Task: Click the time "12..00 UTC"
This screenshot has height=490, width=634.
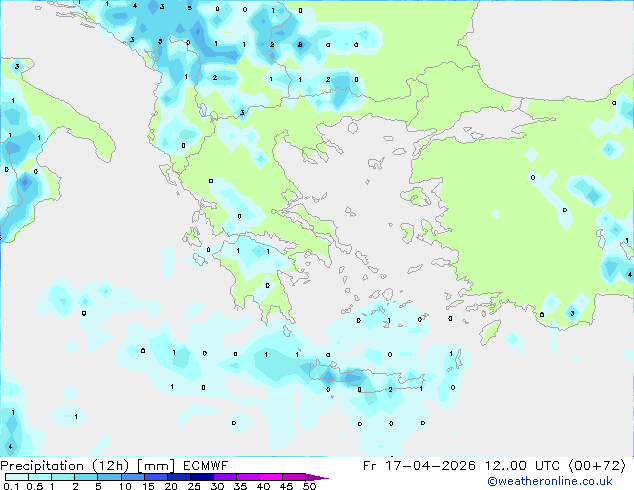Action: (525, 466)
